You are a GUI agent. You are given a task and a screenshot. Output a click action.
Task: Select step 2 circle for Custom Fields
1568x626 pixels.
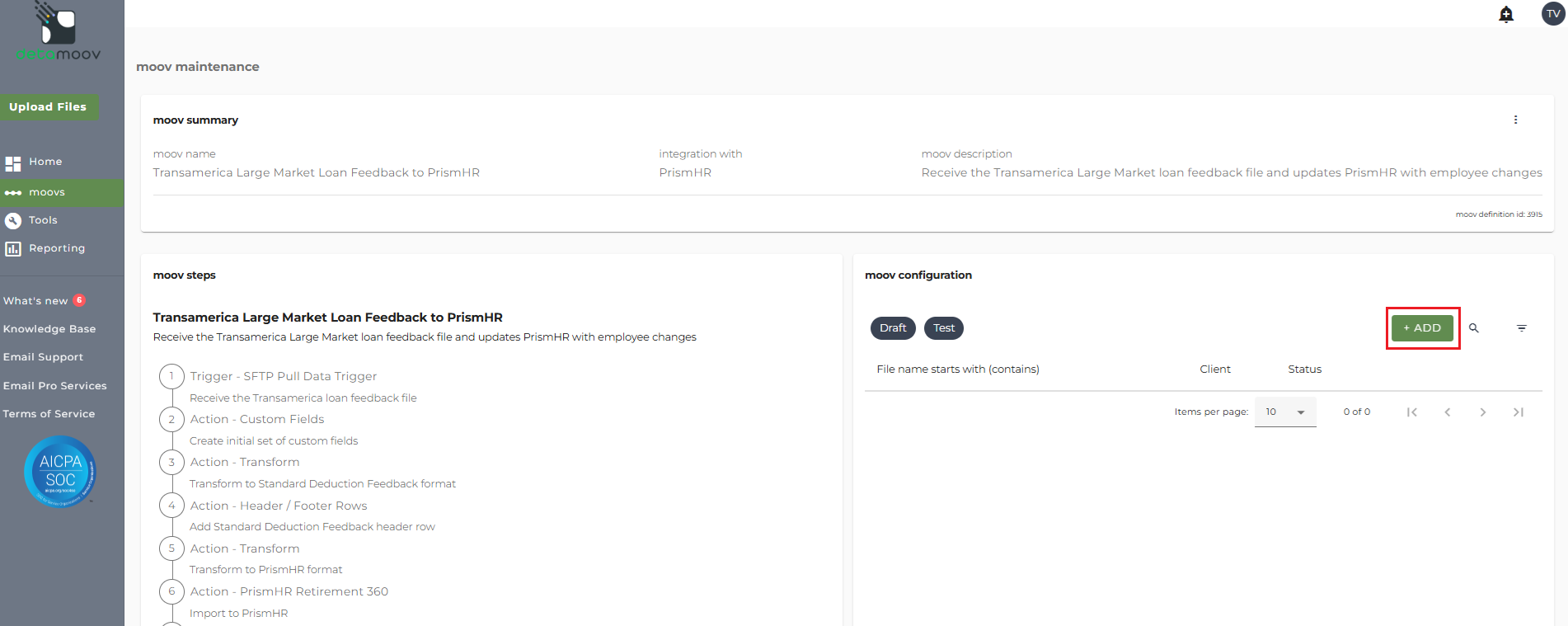pyautogui.click(x=171, y=419)
